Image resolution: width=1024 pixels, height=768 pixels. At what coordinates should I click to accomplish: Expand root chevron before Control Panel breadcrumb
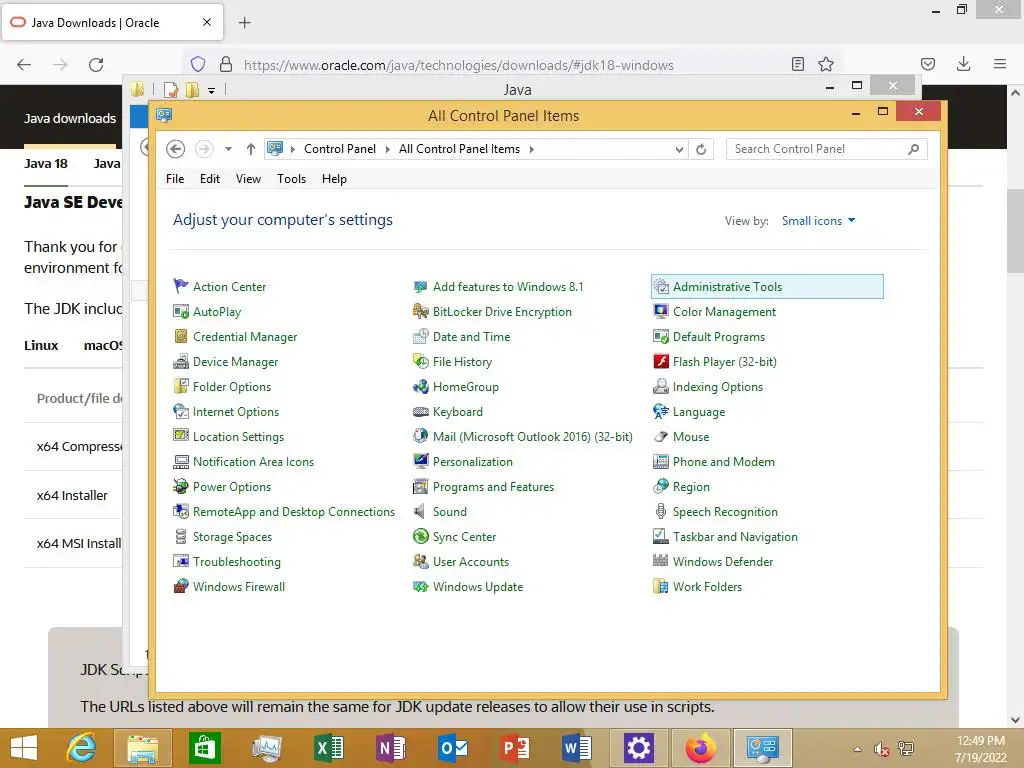[x=292, y=149]
